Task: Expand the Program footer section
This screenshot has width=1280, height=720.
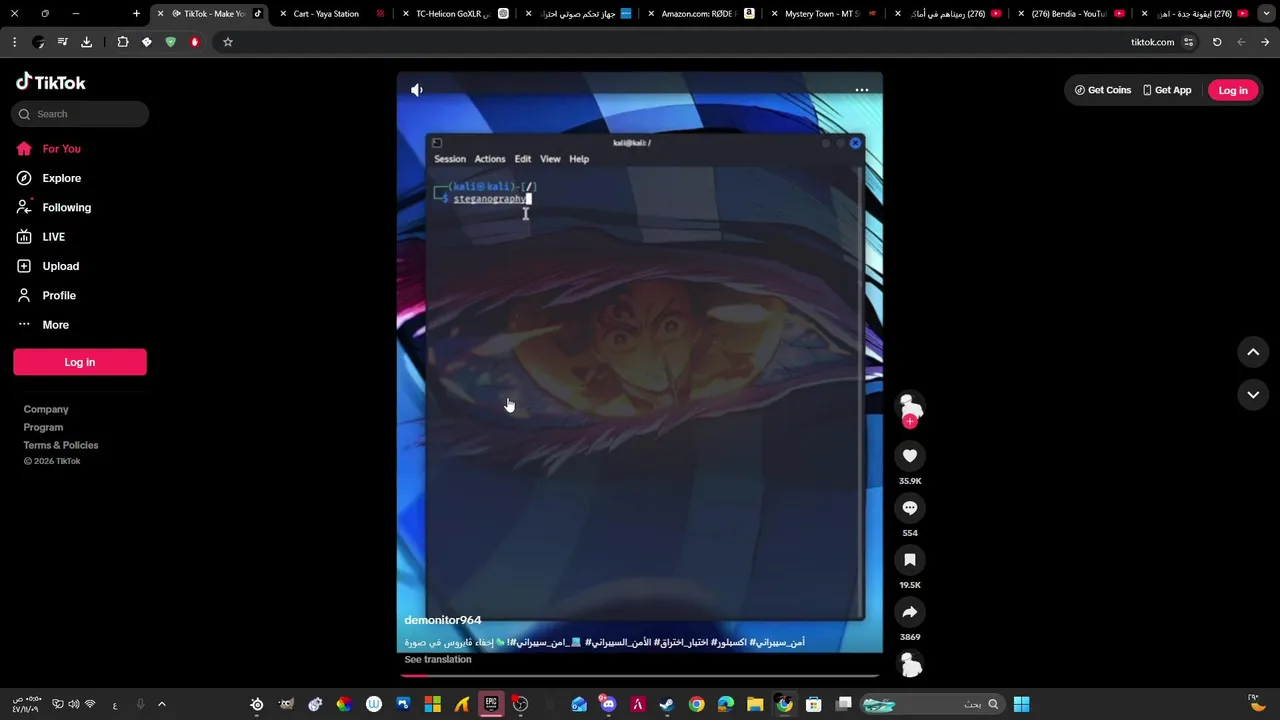Action: (43, 427)
